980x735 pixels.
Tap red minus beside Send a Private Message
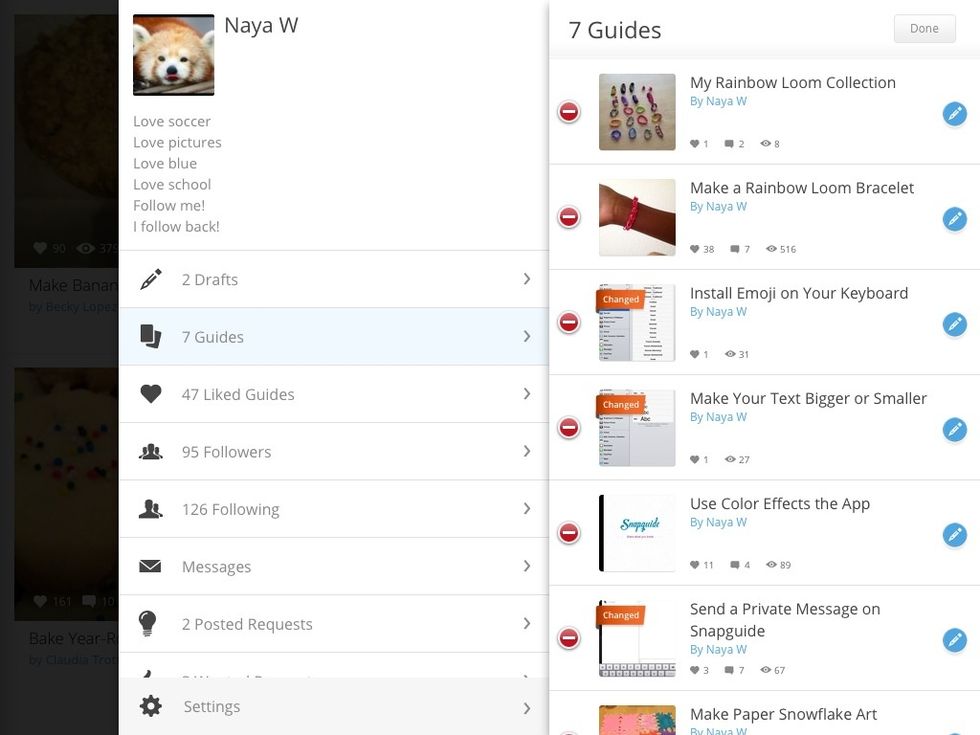click(x=569, y=638)
